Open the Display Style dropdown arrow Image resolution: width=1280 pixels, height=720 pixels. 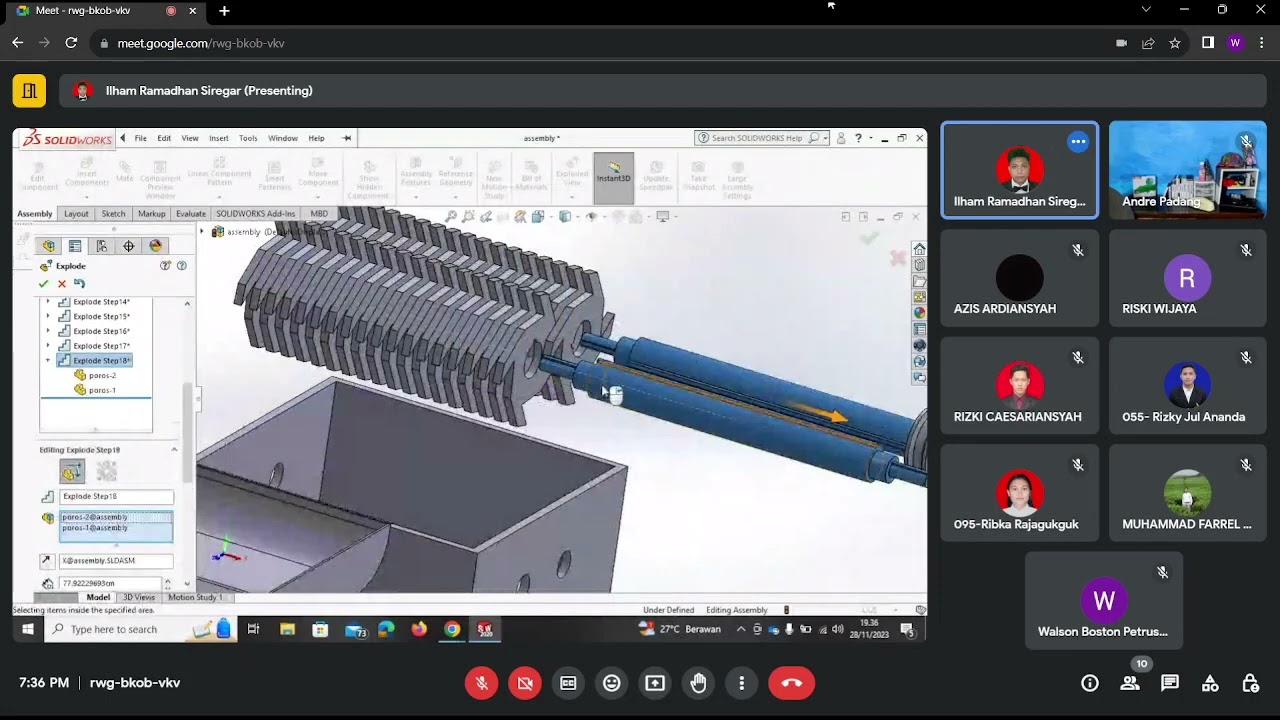coord(576,217)
